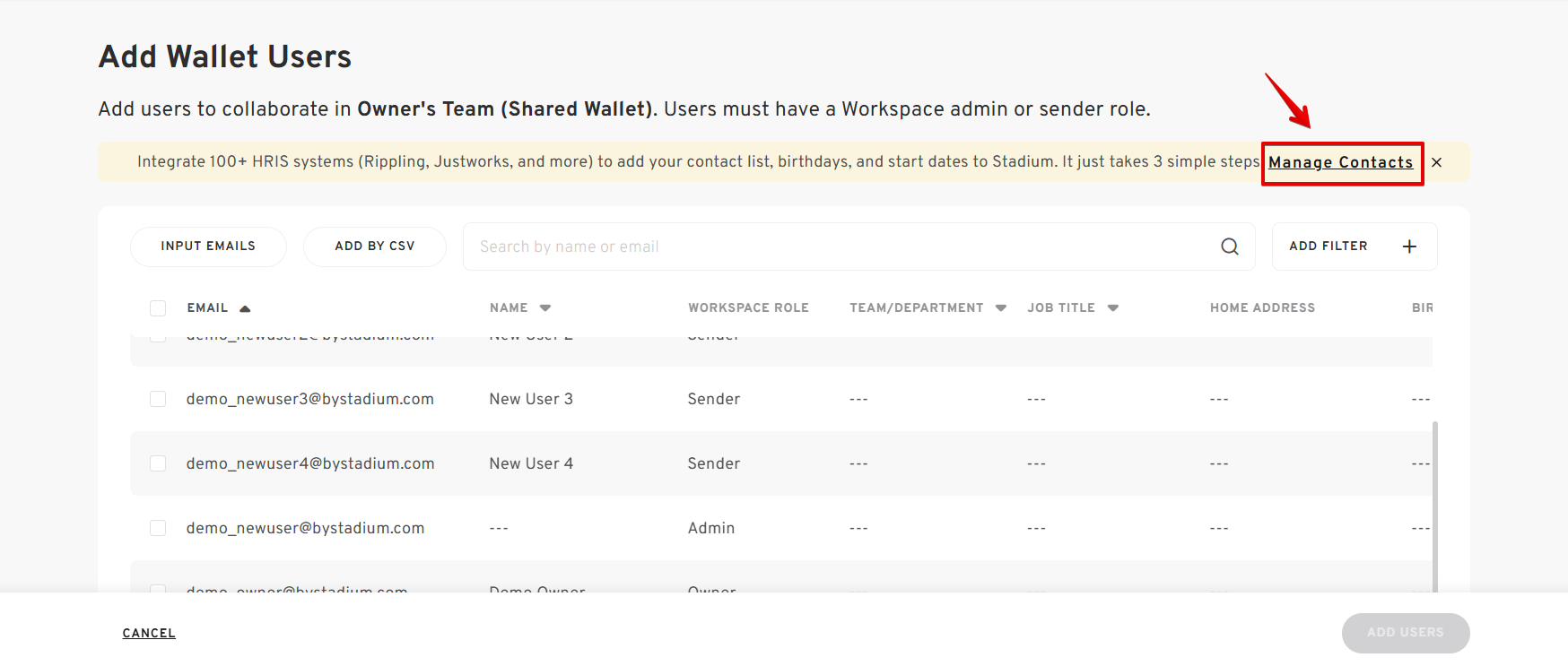Click the vertical scrollbar of user table
This screenshot has width=1568, height=666.
(x=1434, y=502)
